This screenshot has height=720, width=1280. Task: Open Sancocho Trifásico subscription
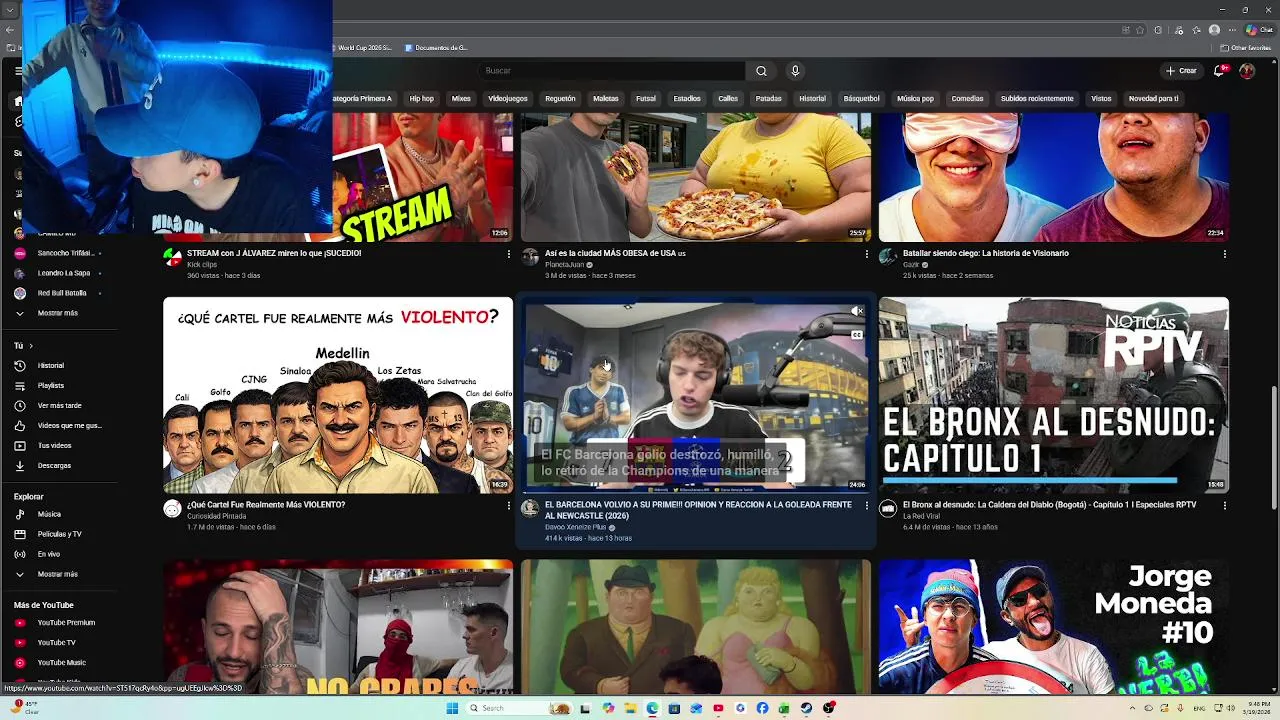[64, 253]
